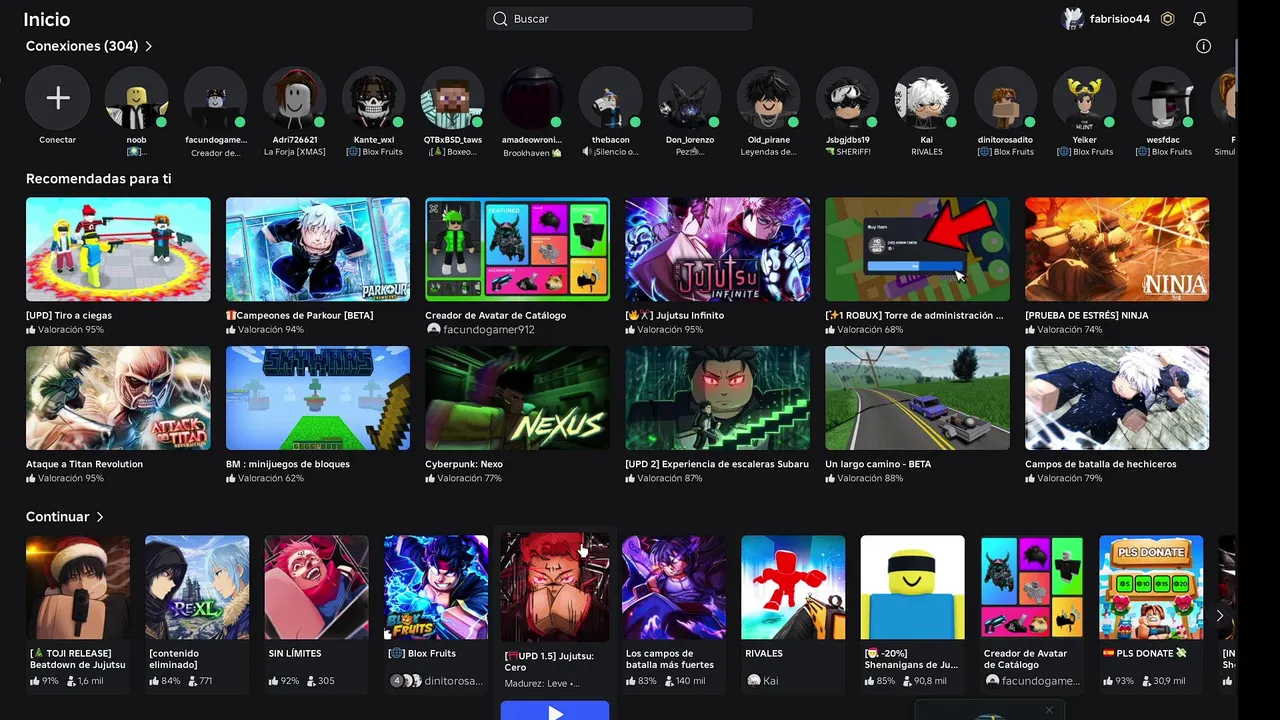Open Jsbgjdbs19 friend avatar
The width and height of the screenshot is (1280, 720).
tap(848, 98)
